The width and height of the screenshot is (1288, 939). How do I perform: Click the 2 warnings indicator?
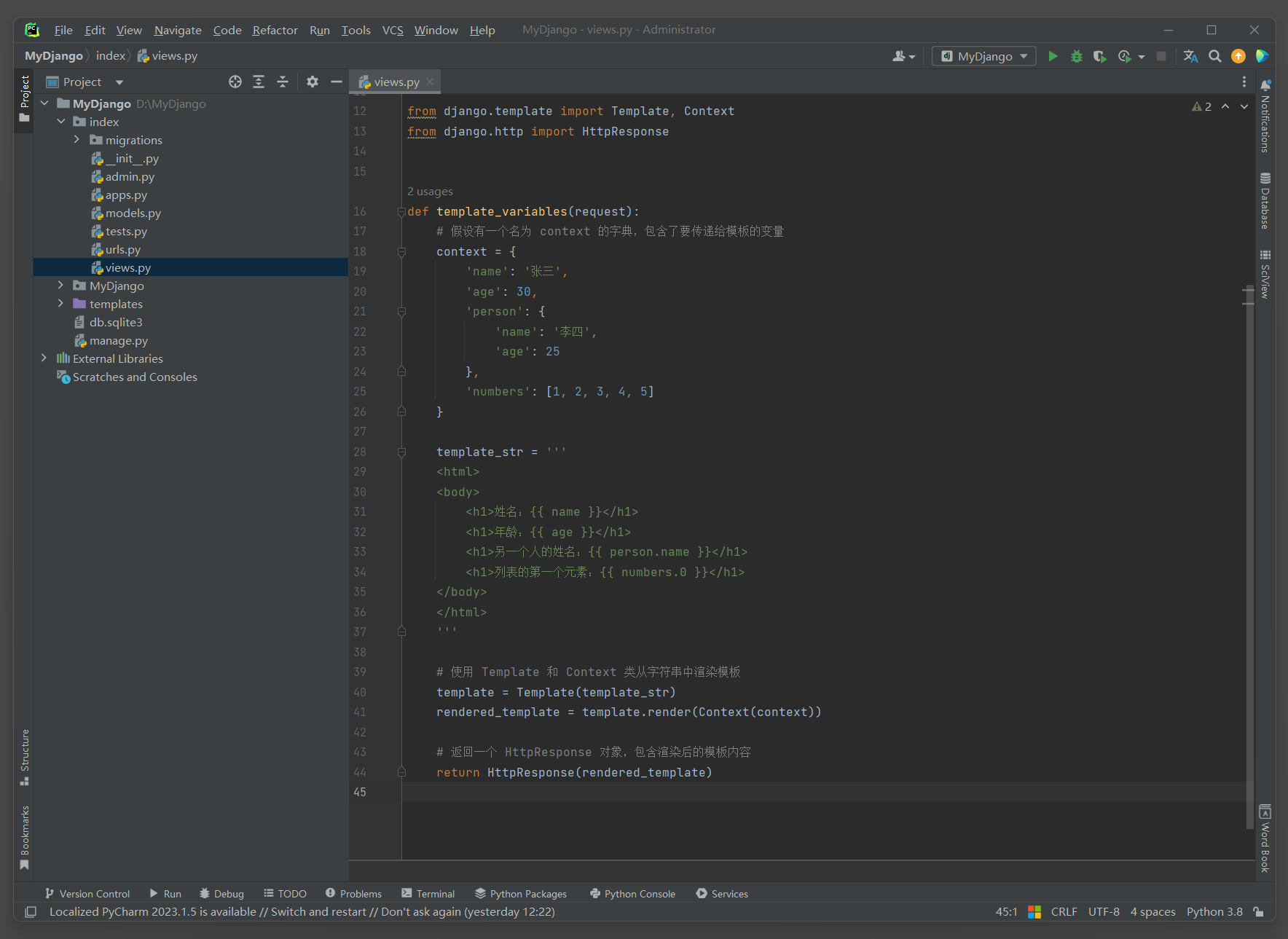[1202, 106]
